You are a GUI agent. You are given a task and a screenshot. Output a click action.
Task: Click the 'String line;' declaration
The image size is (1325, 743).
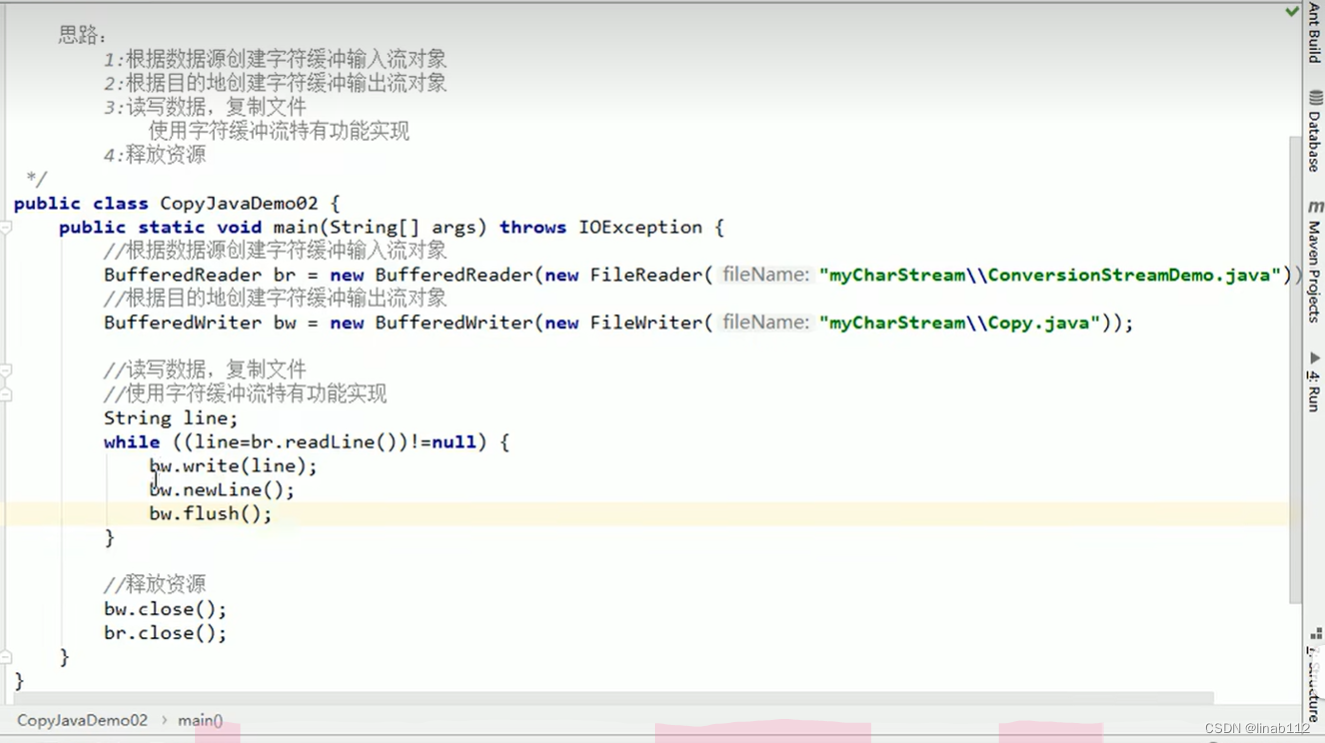171,418
